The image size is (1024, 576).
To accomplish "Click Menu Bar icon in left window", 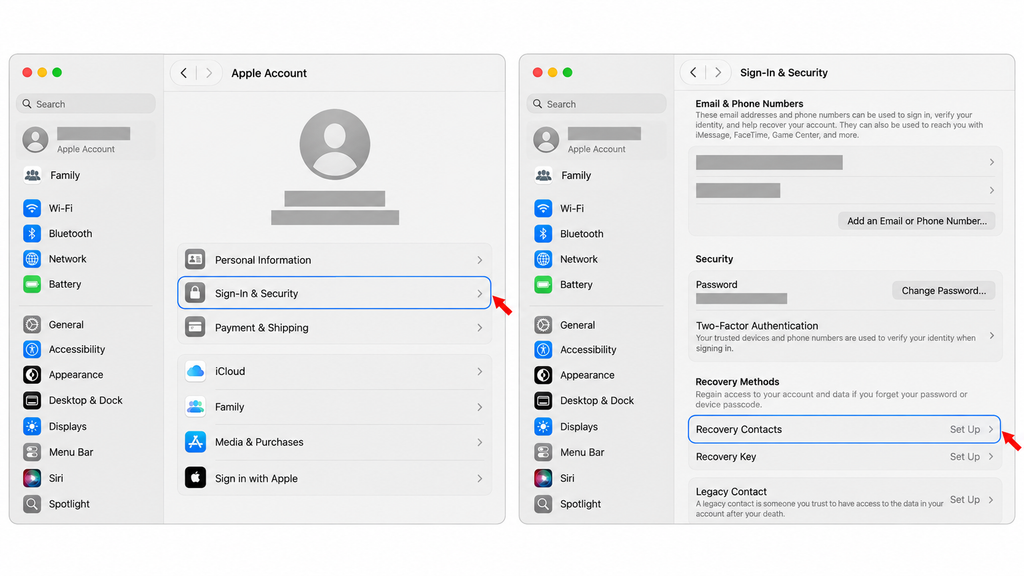I will pos(32,452).
